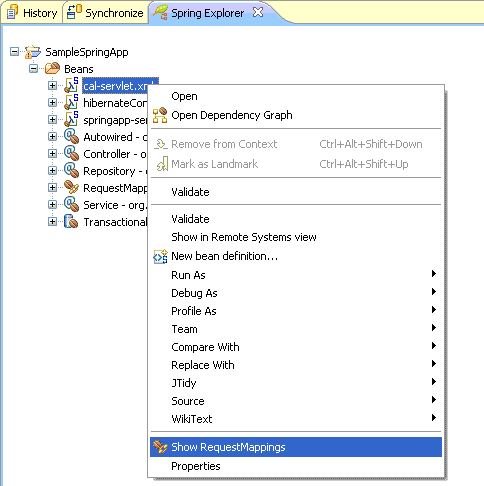The height and width of the screenshot is (486, 484).
Task: Select the Autowired tree item
Action: coord(115,137)
